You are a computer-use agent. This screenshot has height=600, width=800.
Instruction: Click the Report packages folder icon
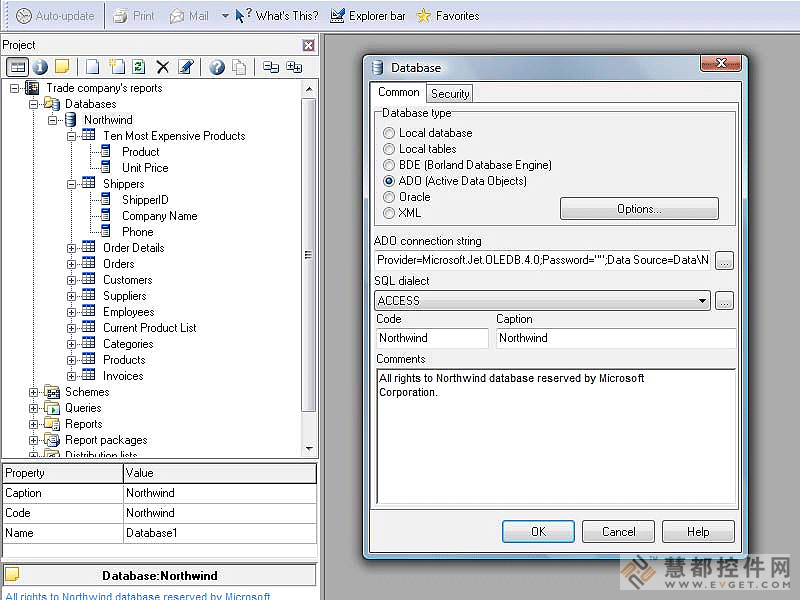pyautogui.click(x=52, y=439)
